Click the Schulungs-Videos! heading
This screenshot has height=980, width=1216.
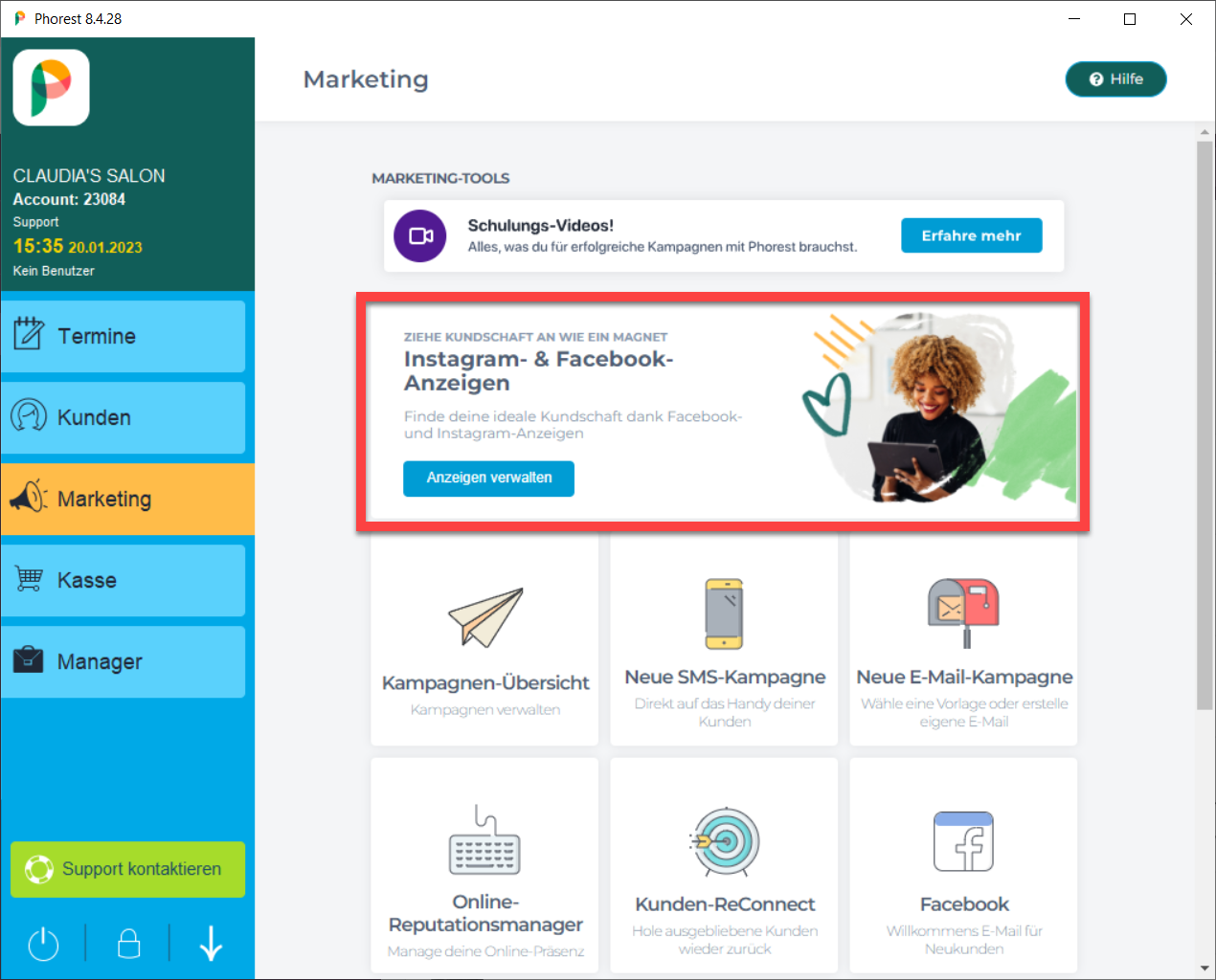point(540,226)
